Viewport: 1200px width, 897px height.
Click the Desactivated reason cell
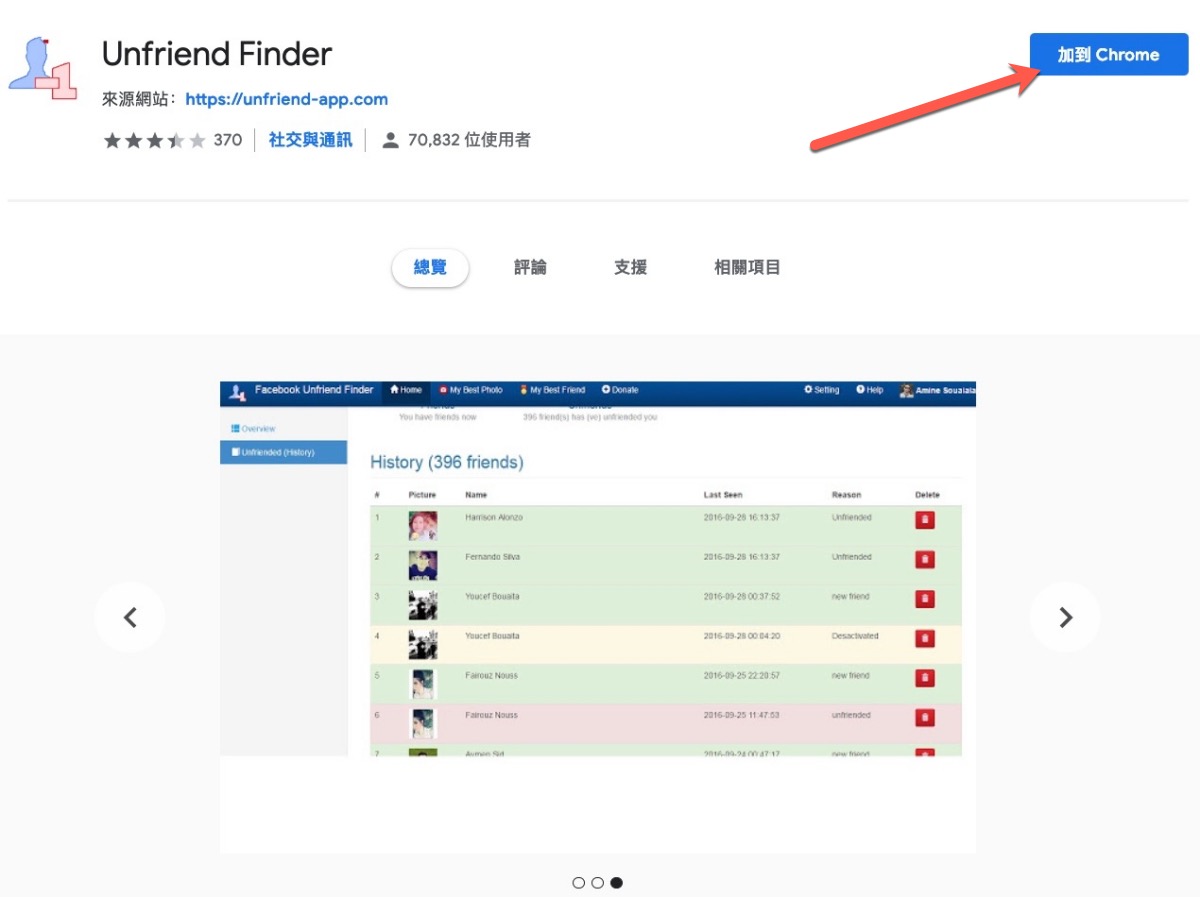pyautogui.click(x=855, y=636)
